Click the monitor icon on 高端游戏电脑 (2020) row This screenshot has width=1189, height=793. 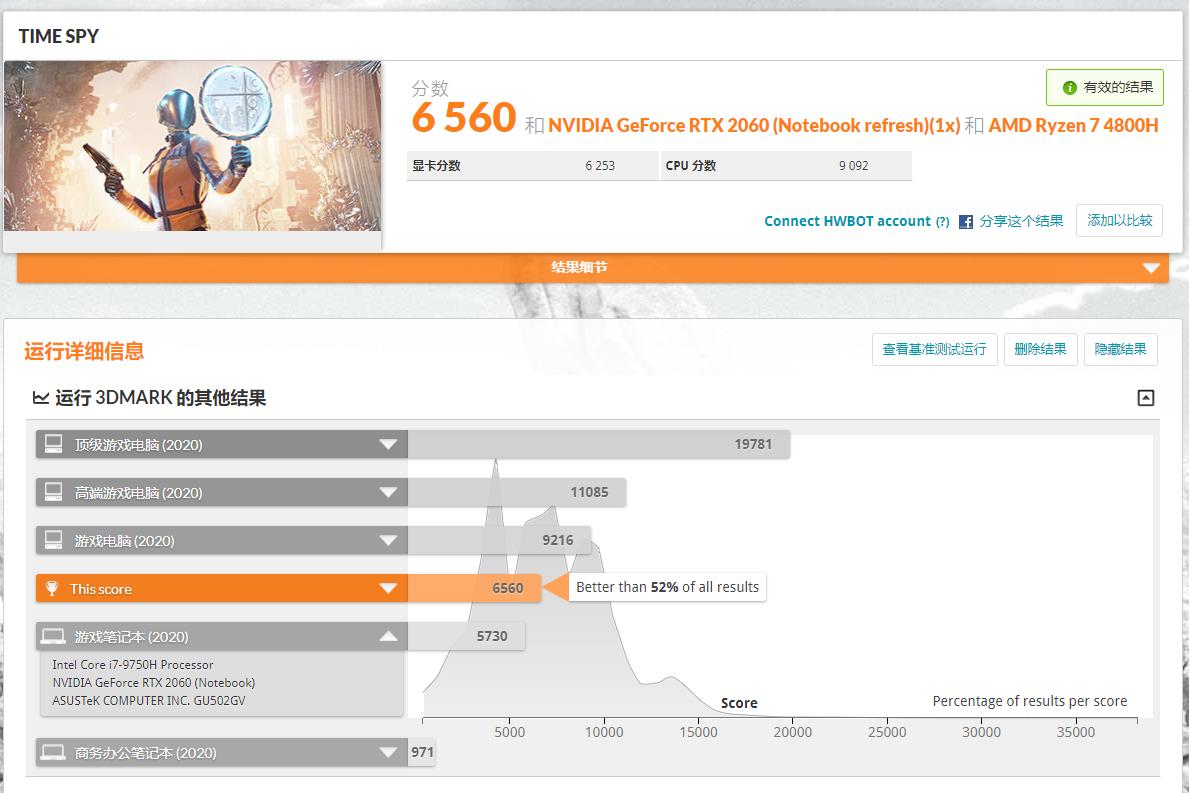pos(53,492)
